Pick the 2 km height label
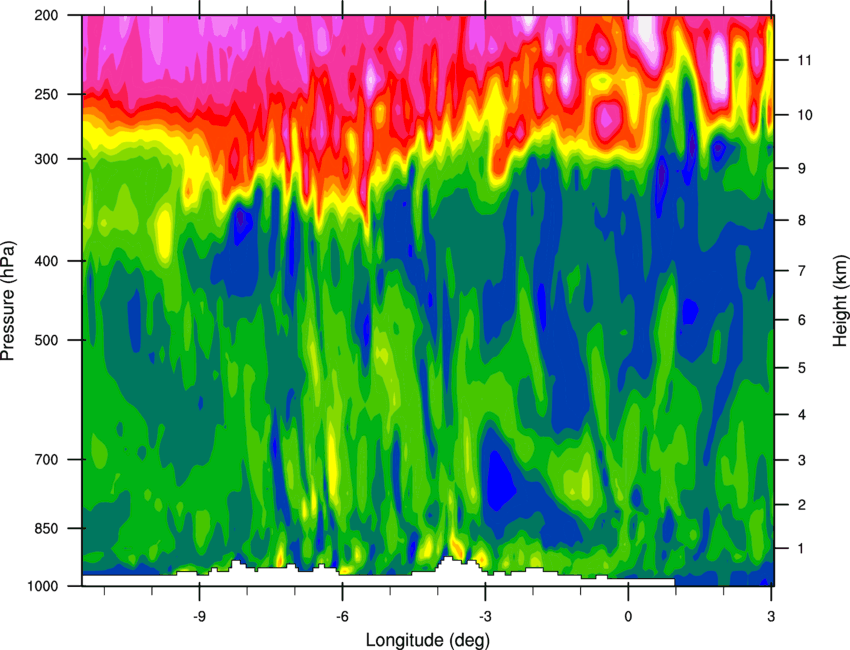850x650 pixels. [x=801, y=505]
